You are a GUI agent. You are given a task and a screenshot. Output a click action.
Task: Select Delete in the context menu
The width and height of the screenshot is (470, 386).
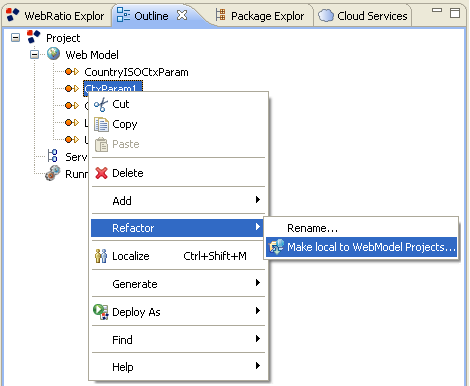178,173
